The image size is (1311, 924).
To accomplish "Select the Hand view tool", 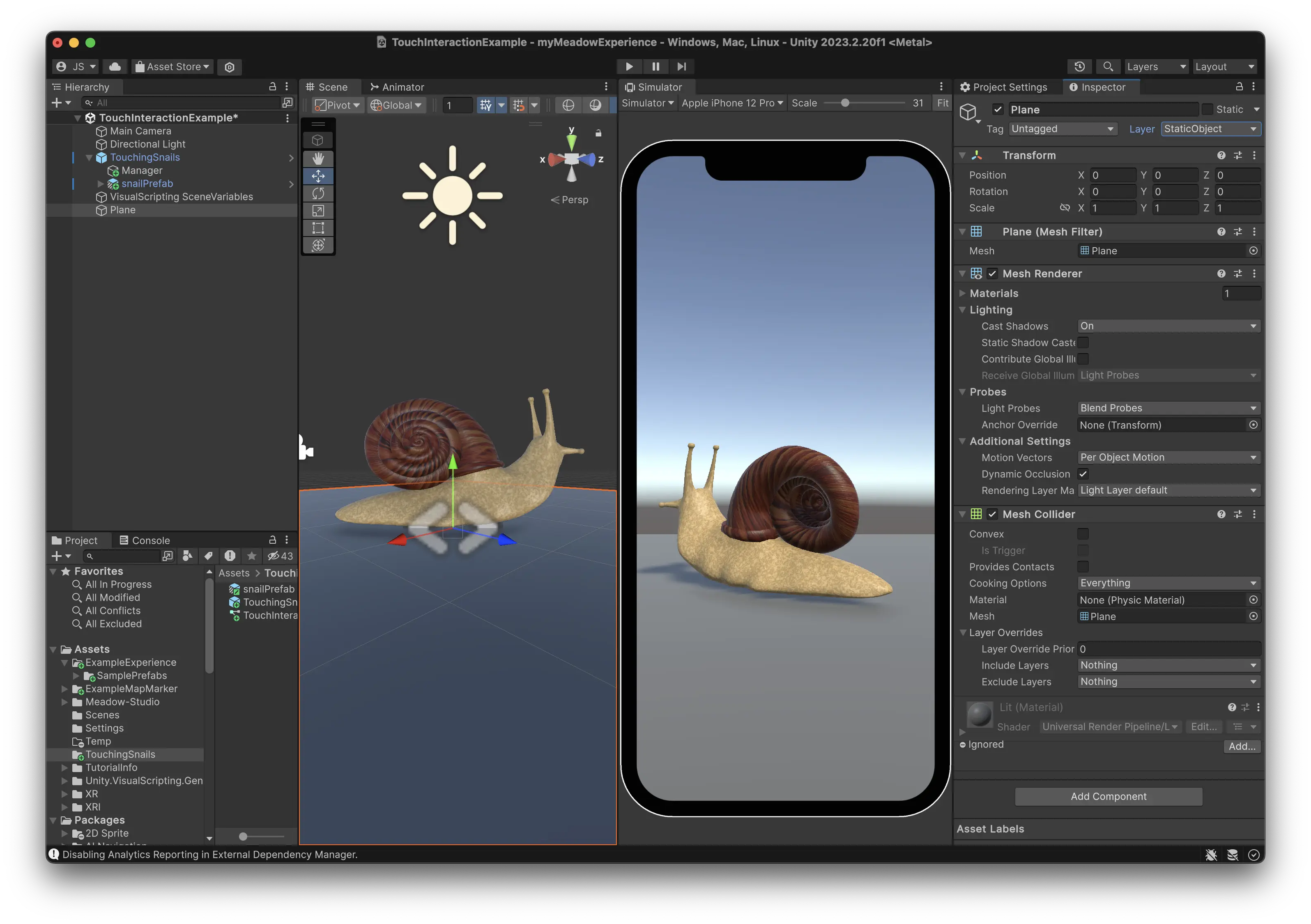I will [x=318, y=158].
